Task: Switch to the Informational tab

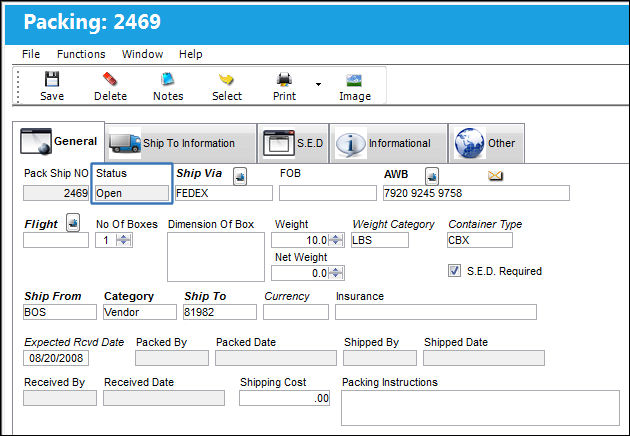Action: coord(388,143)
